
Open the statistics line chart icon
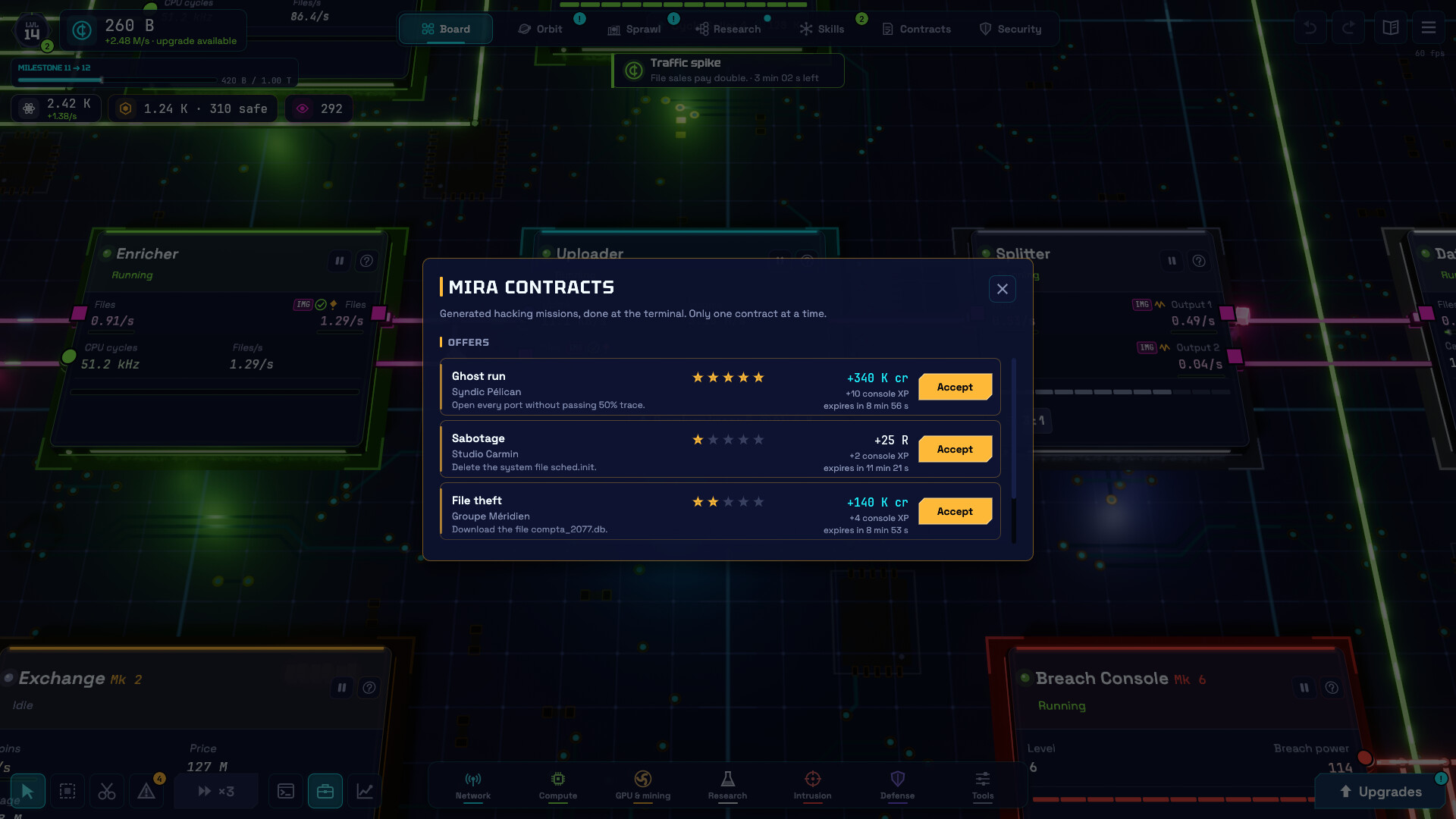pyautogui.click(x=365, y=792)
